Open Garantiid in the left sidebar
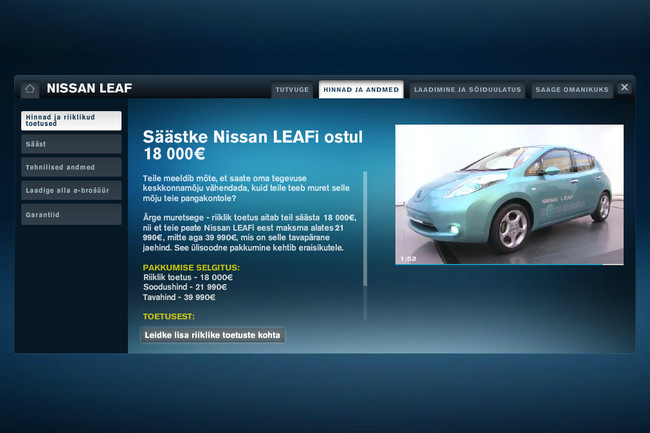The height and width of the screenshot is (433, 650). click(71, 214)
